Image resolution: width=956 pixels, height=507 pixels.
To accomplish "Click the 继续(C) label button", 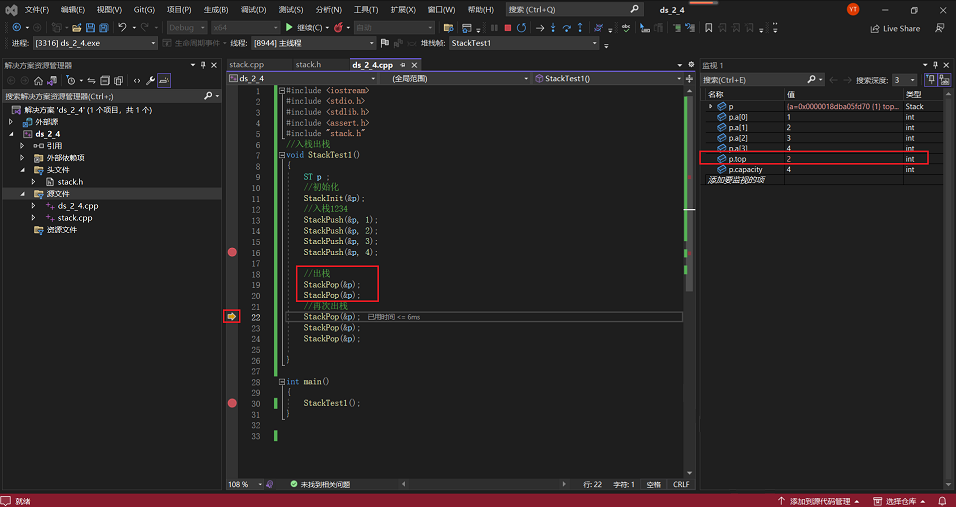I will point(310,28).
